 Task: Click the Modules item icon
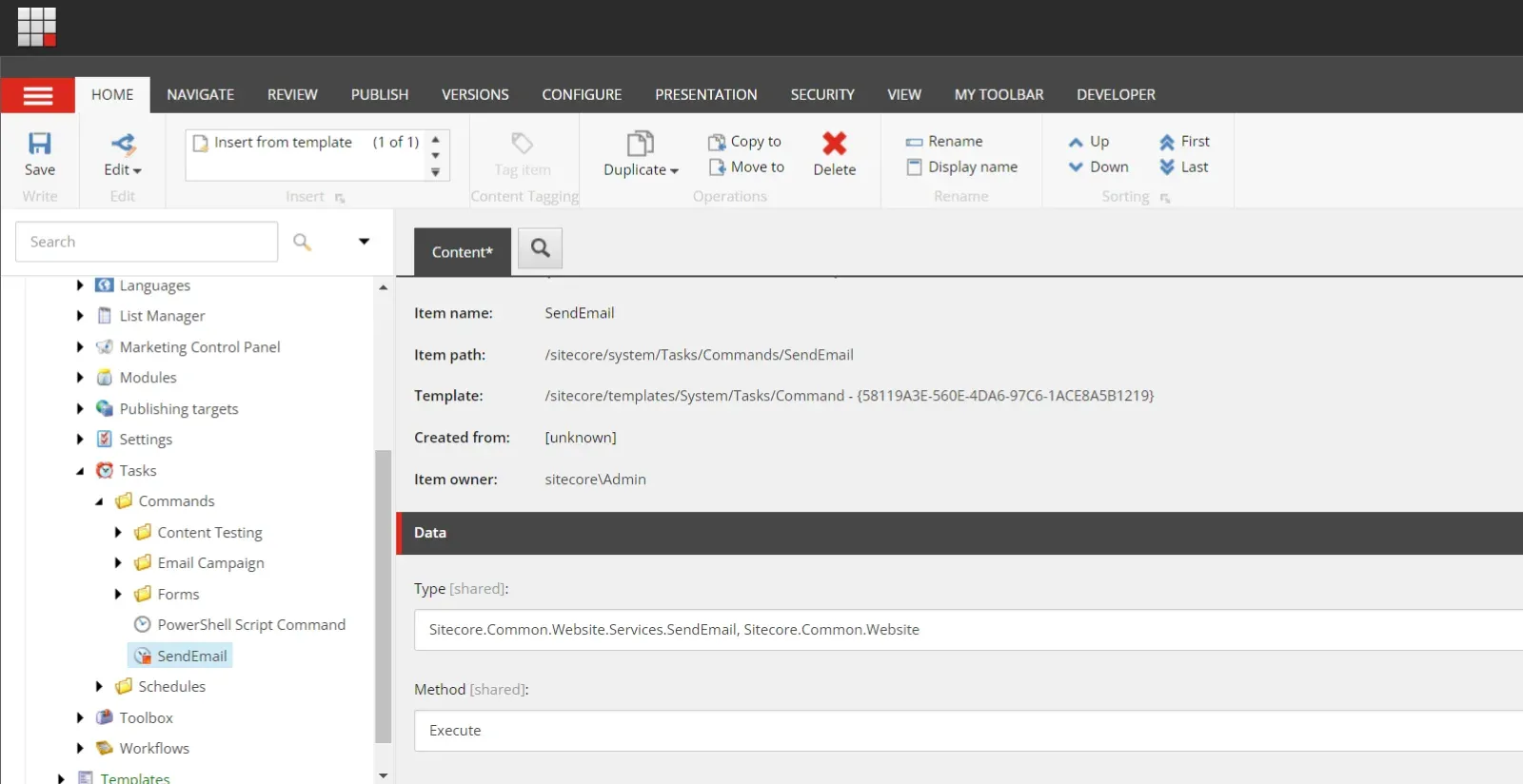pos(105,378)
